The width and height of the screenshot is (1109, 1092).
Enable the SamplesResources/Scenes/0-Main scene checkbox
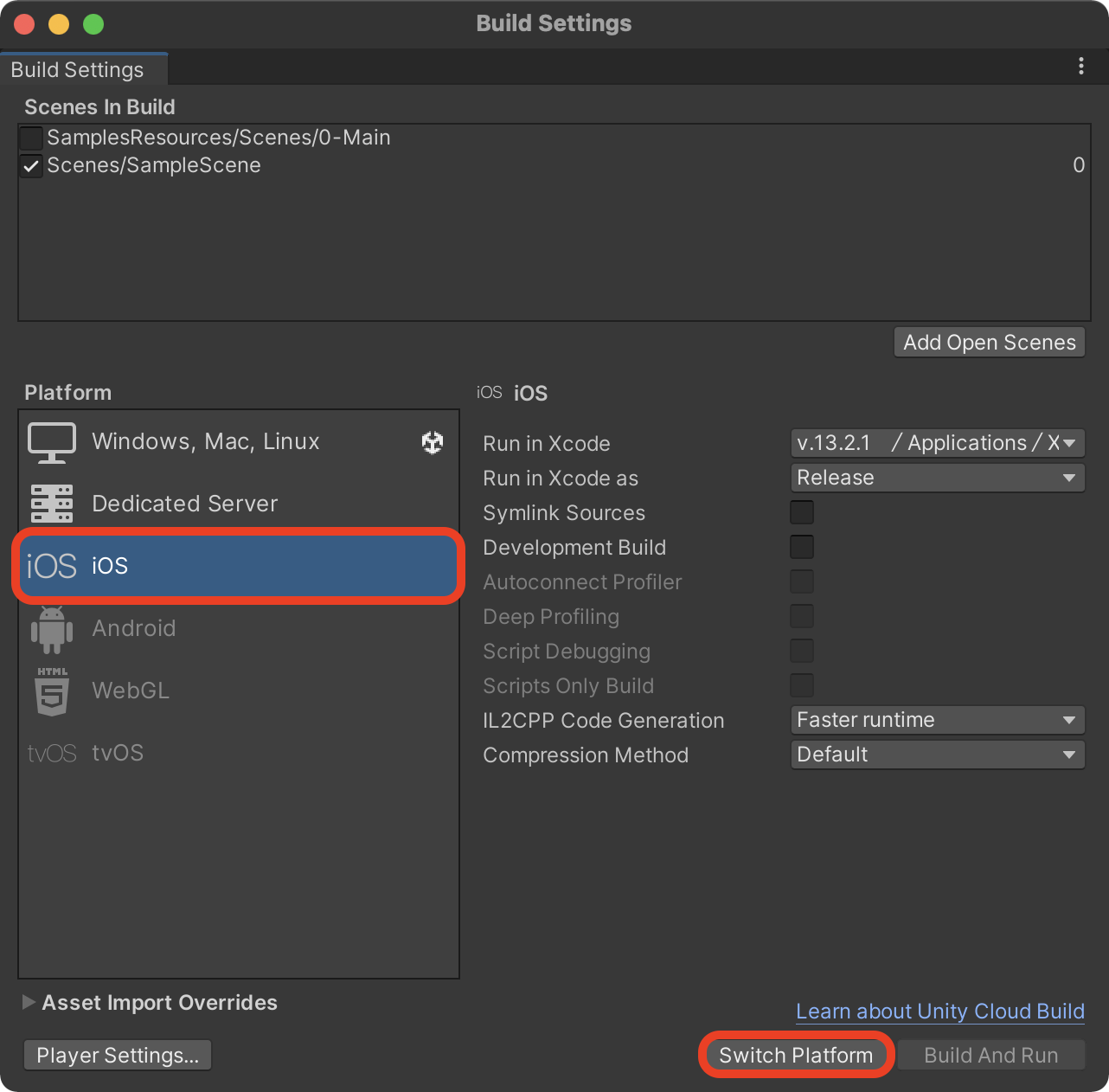click(31, 138)
